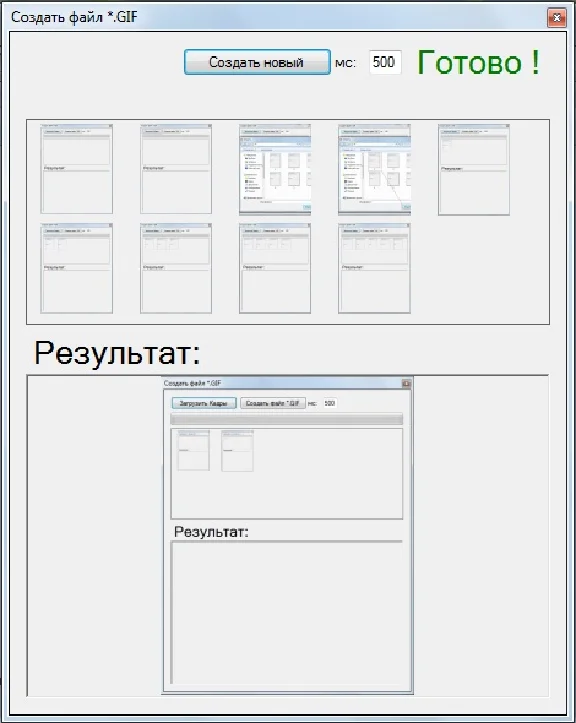The image size is (576, 723).
Task: Select the second thumbnail in second row
Action: [x=176, y=268]
